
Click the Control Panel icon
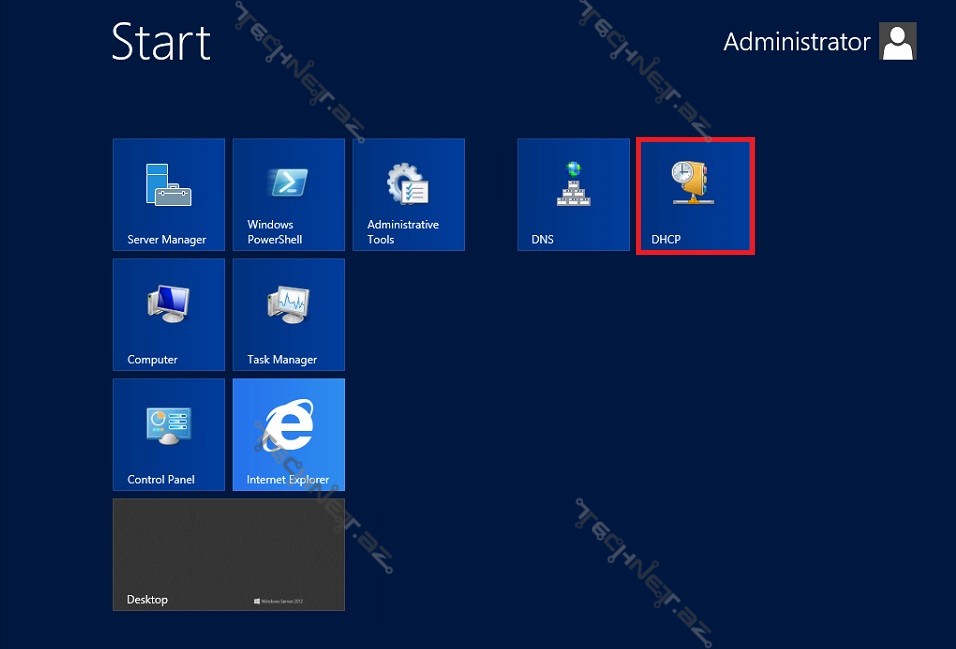pyautogui.click(x=168, y=425)
